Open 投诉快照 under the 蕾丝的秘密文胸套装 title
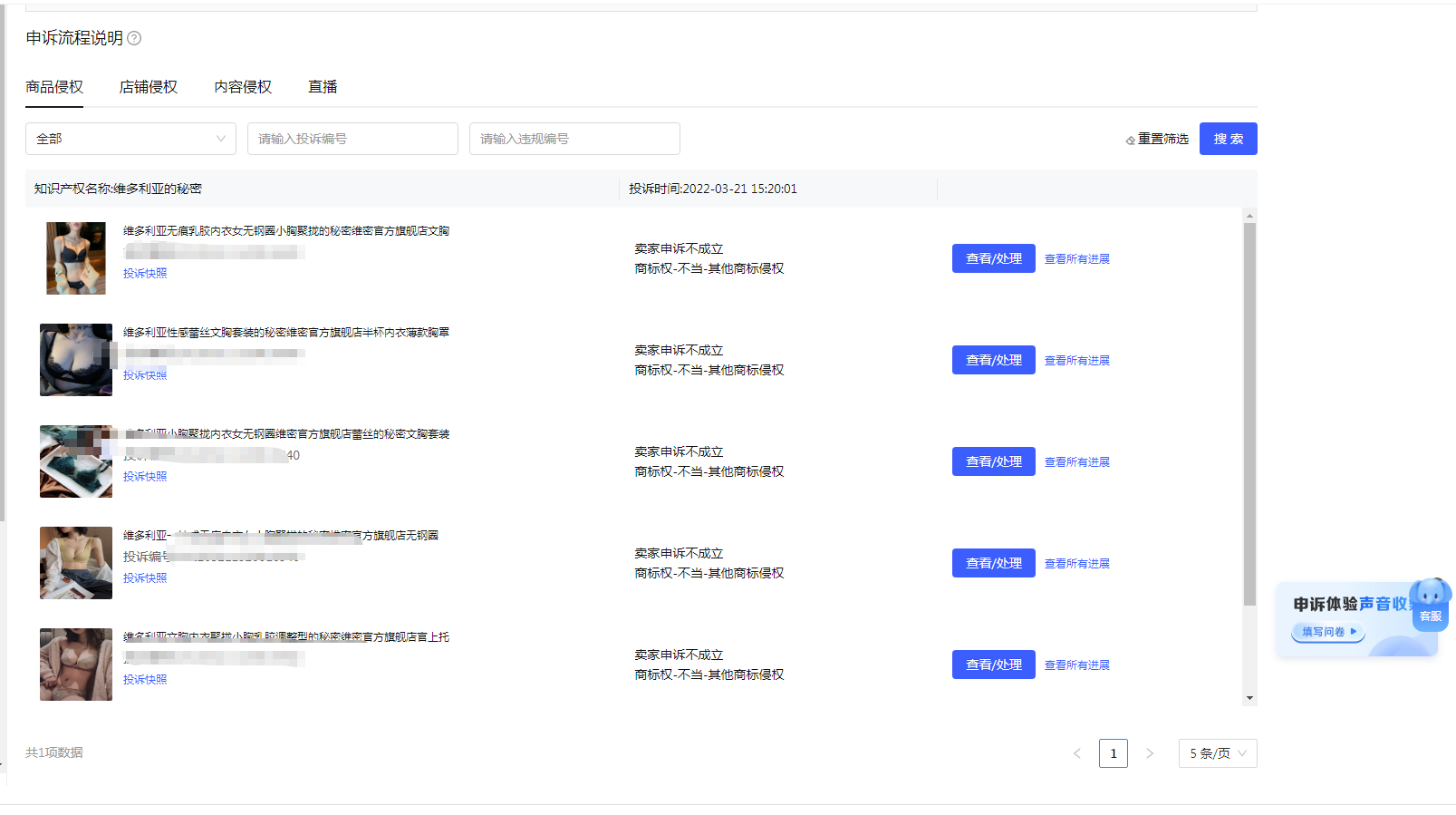Screen dimensions: 1456x815 (145, 477)
